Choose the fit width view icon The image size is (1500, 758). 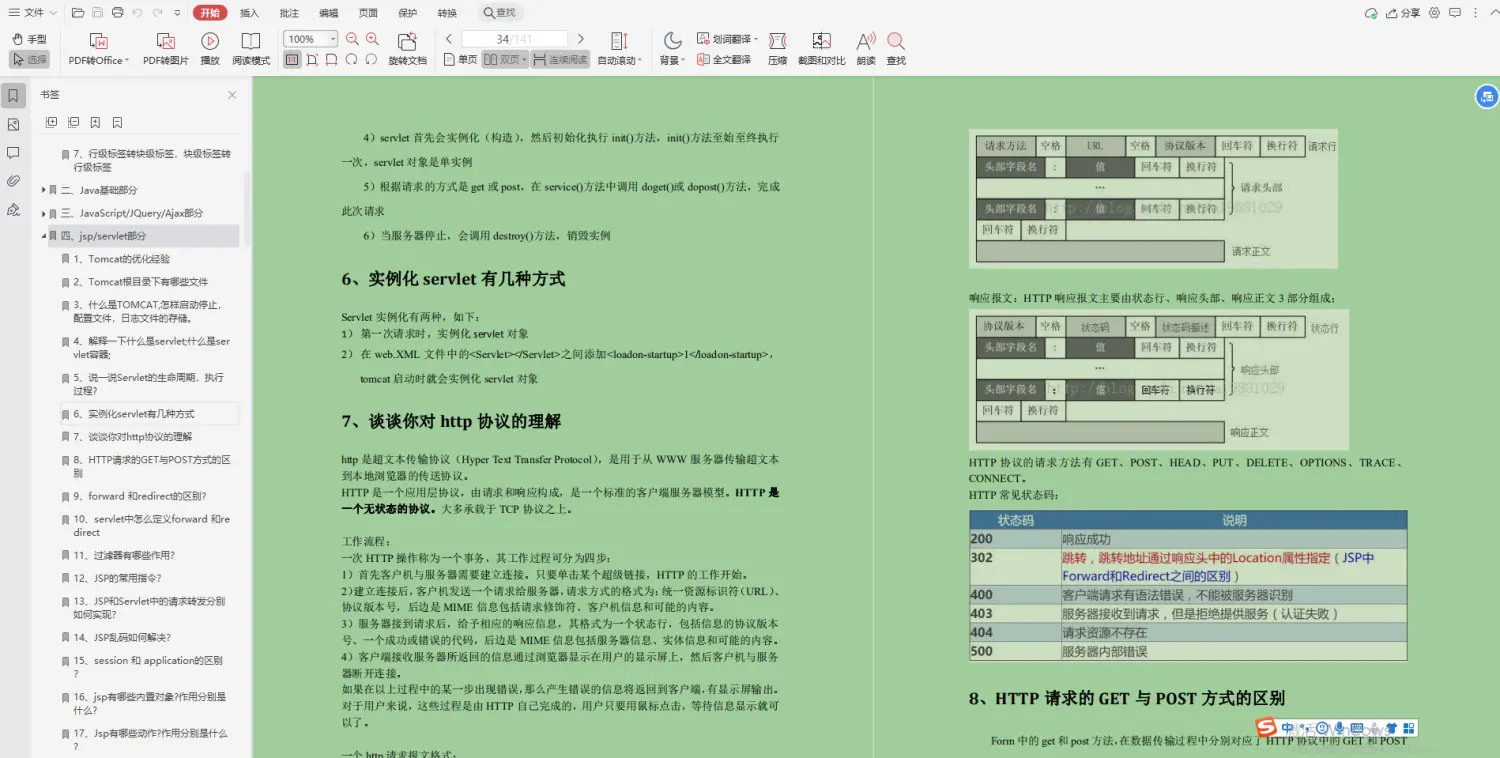pos(332,60)
